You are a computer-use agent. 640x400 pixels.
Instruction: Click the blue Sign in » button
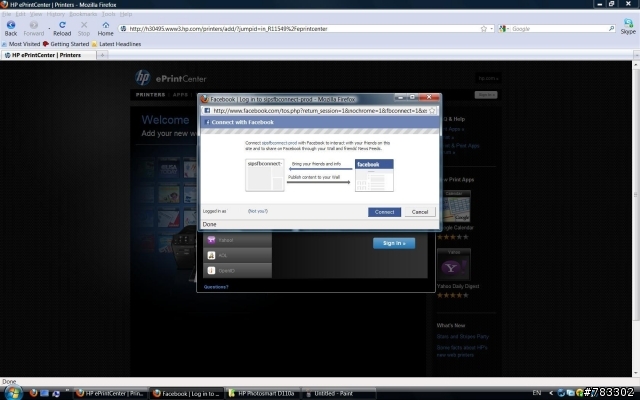click(394, 243)
